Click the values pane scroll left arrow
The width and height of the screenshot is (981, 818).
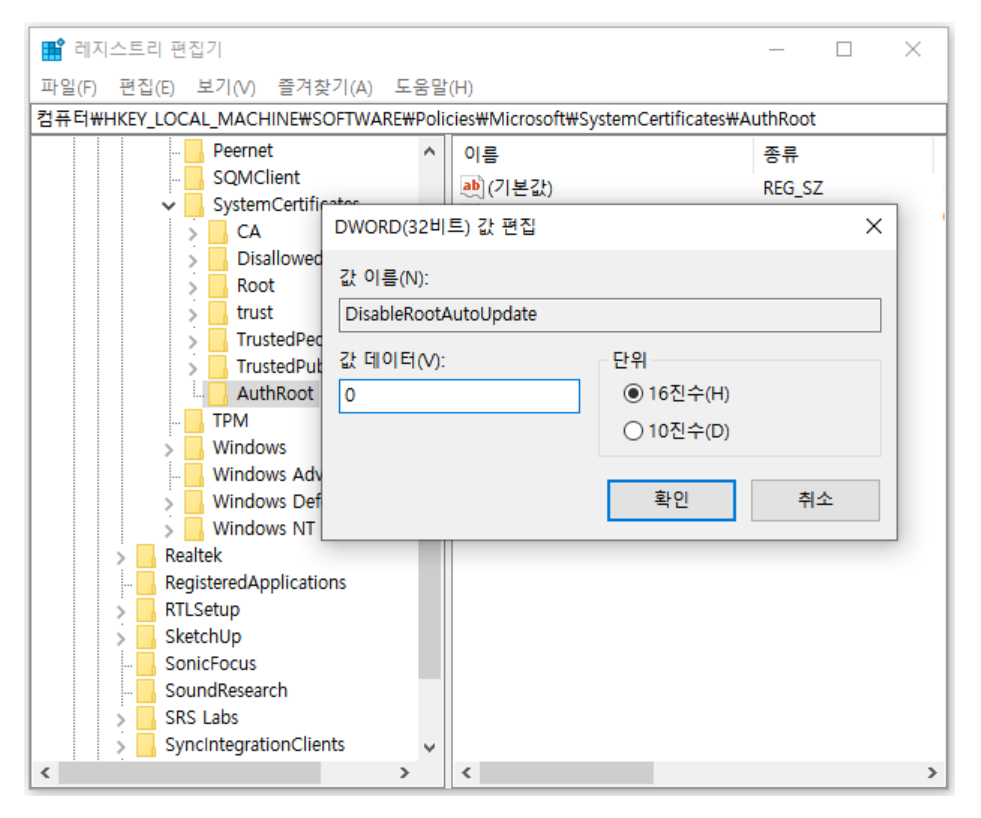(466, 772)
